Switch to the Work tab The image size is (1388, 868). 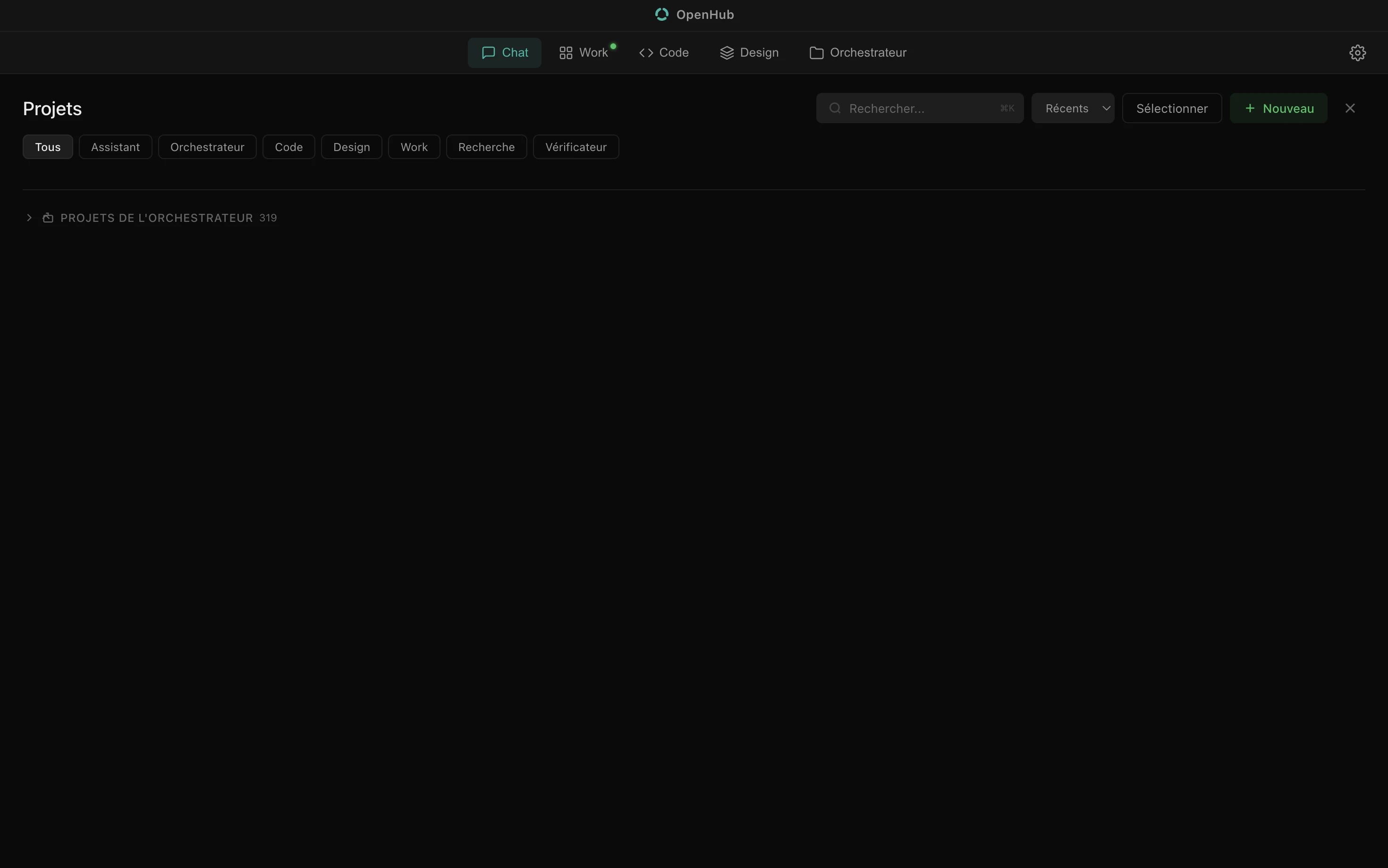click(x=583, y=53)
